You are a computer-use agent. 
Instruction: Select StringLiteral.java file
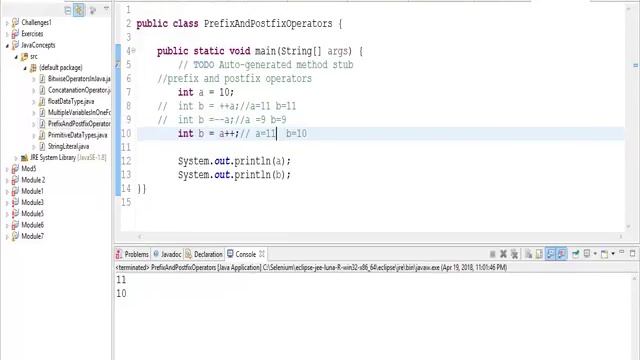(x=68, y=146)
